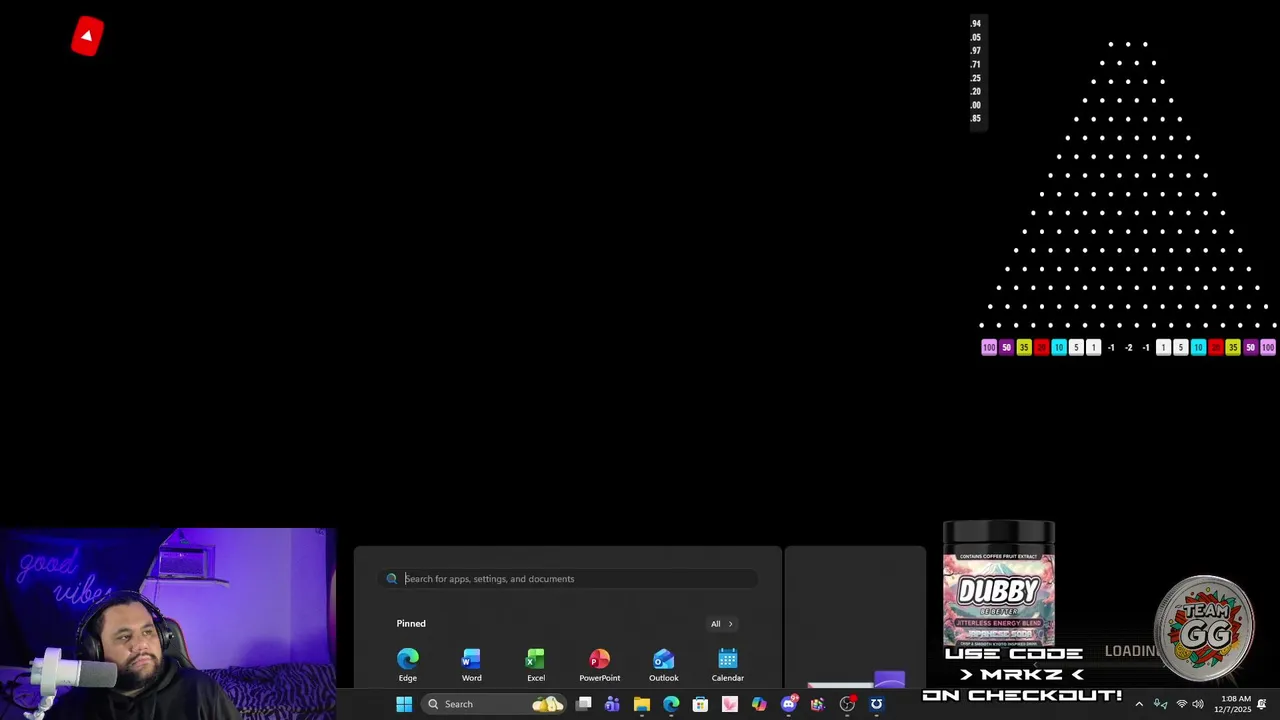Screen dimensions: 1280x720
Task: Click the taskbar Search box
Action: [x=494, y=704]
